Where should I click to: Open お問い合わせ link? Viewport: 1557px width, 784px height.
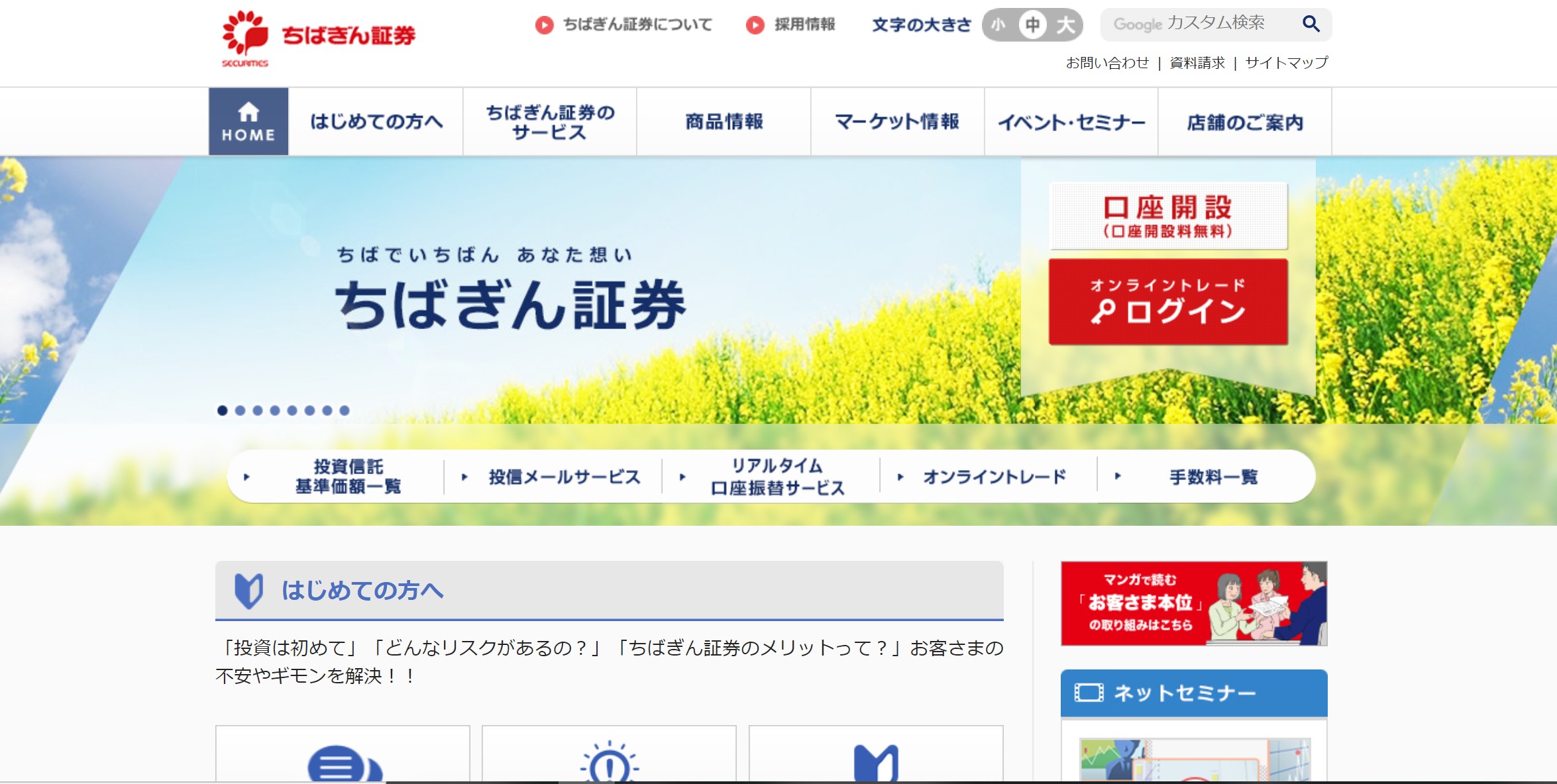point(1107,63)
